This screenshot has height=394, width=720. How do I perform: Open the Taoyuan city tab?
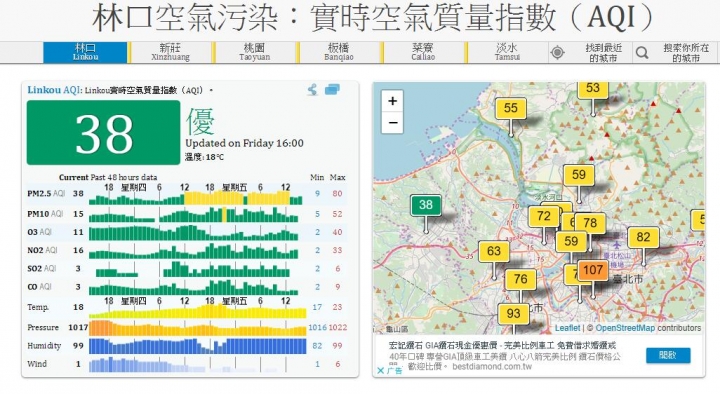[255, 52]
